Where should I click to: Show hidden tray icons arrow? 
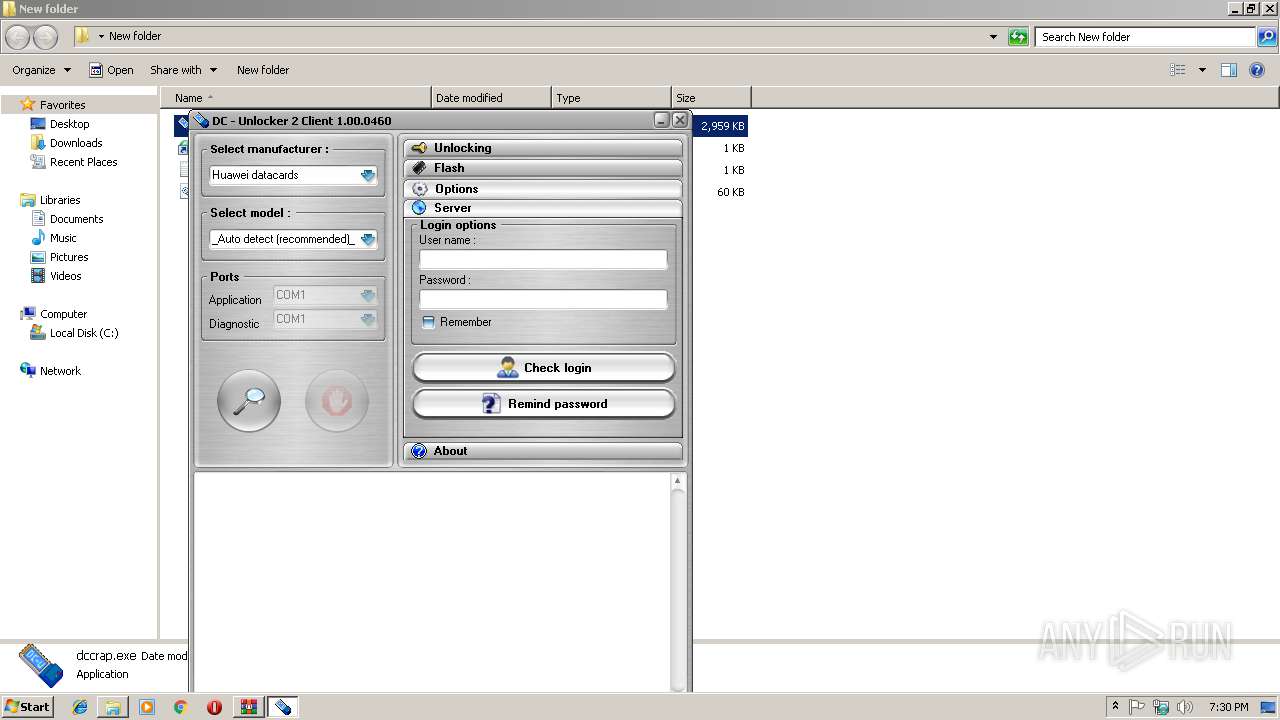1115,707
